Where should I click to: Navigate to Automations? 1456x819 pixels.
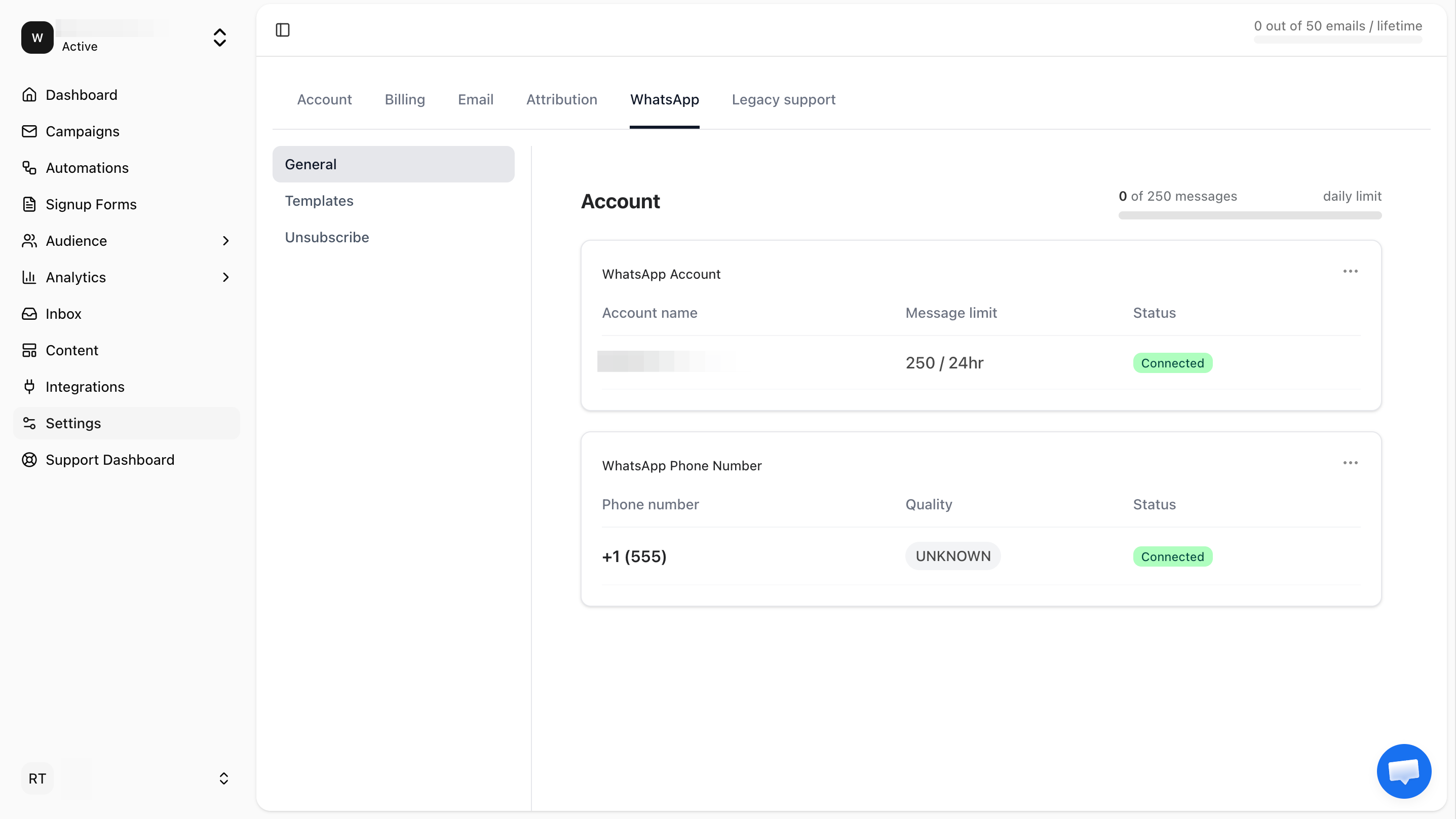click(x=87, y=167)
